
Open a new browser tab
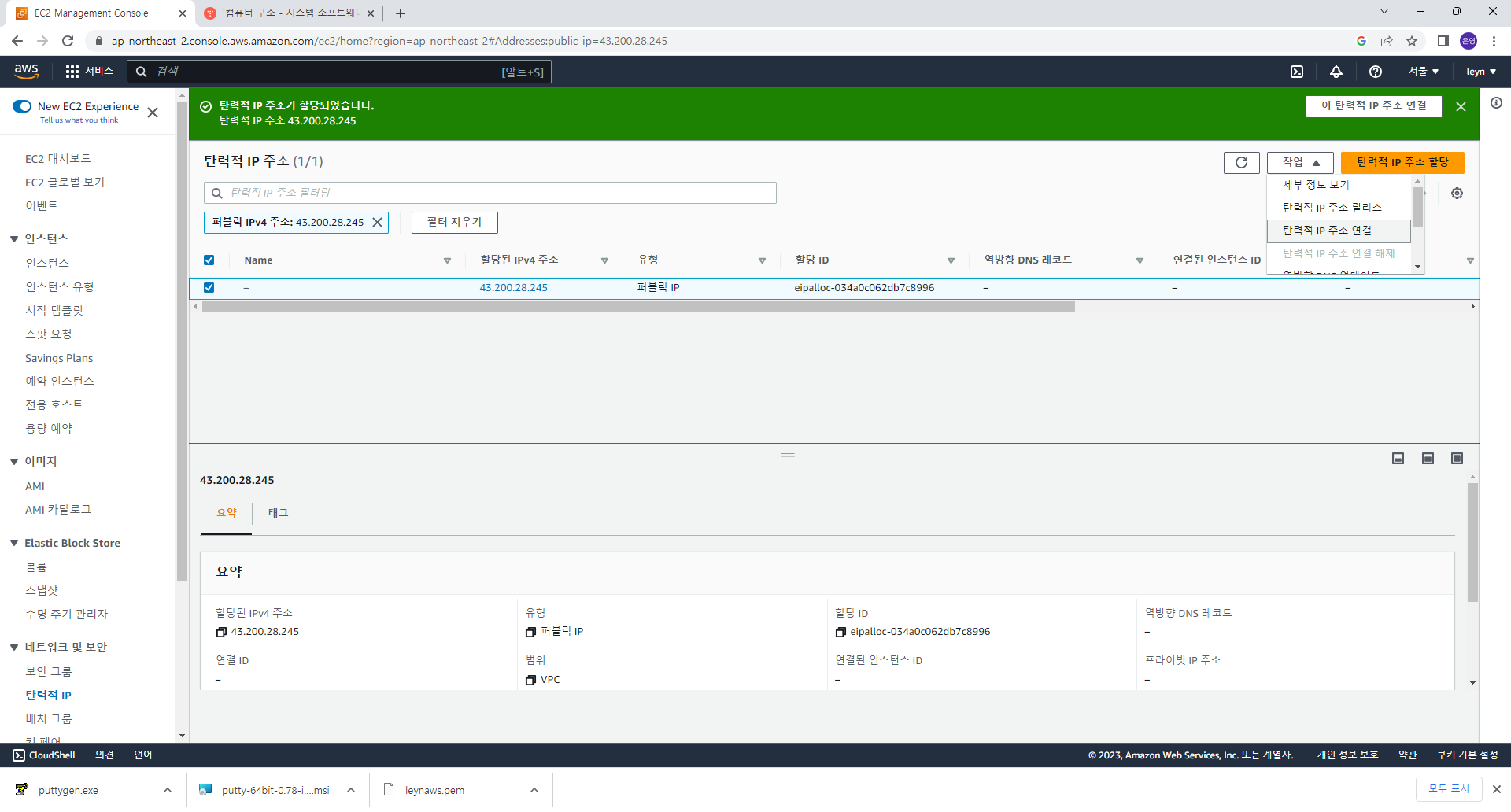(401, 13)
